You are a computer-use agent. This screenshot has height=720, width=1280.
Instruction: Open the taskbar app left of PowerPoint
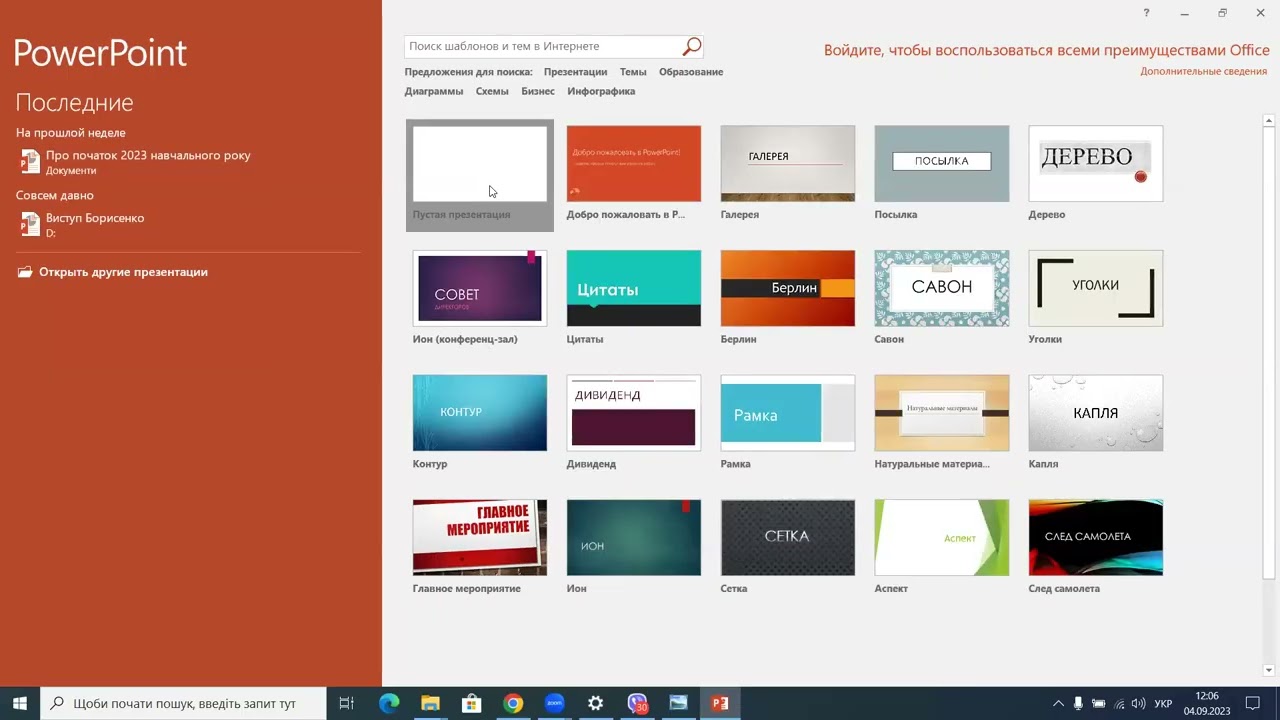[678, 703]
